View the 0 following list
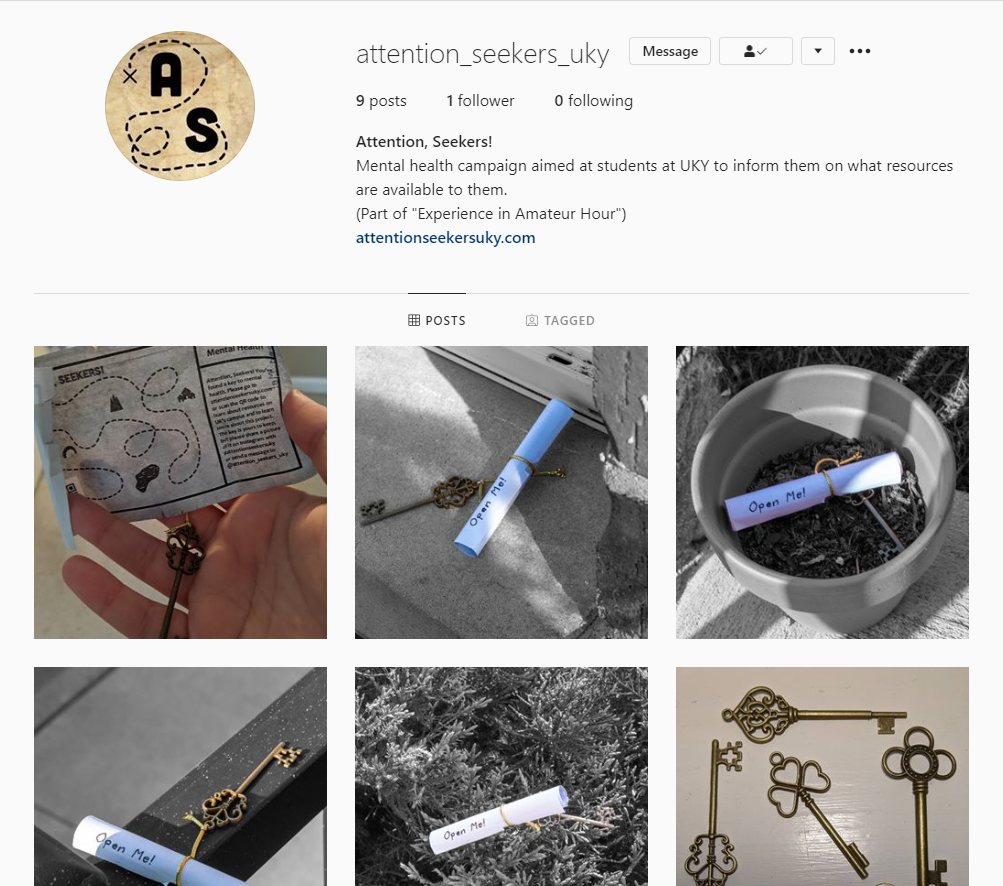 pos(594,101)
